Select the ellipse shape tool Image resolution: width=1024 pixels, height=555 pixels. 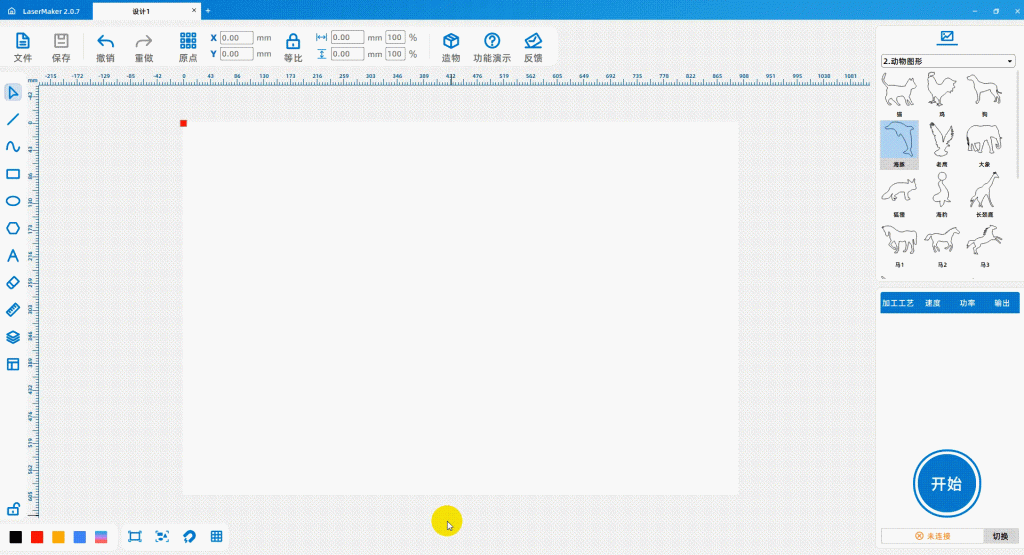click(x=13, y=200)
